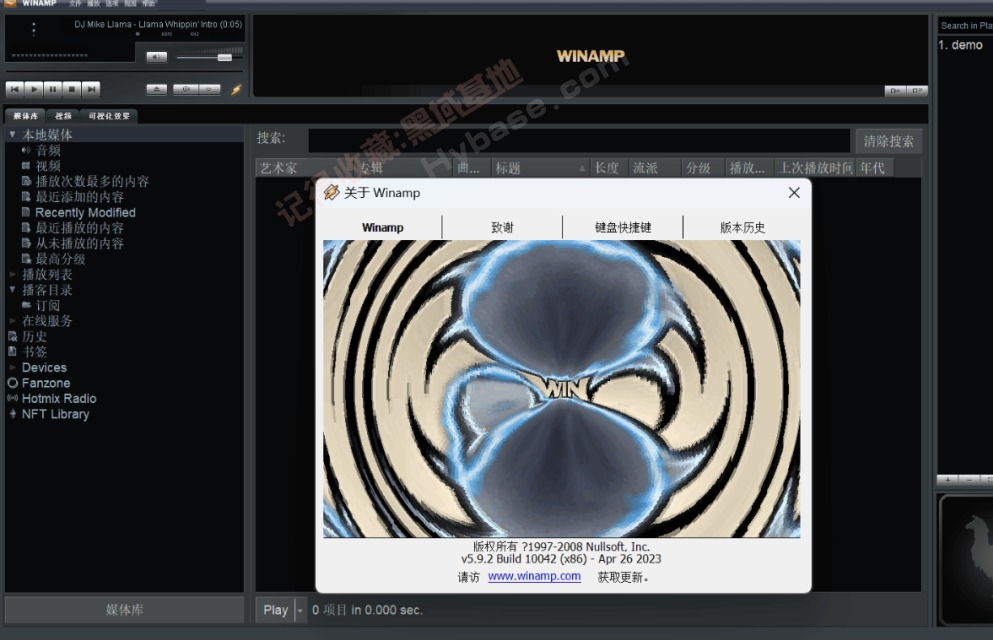Click the Winamp icon in About dialog title
993x640 pixels.
331,192
